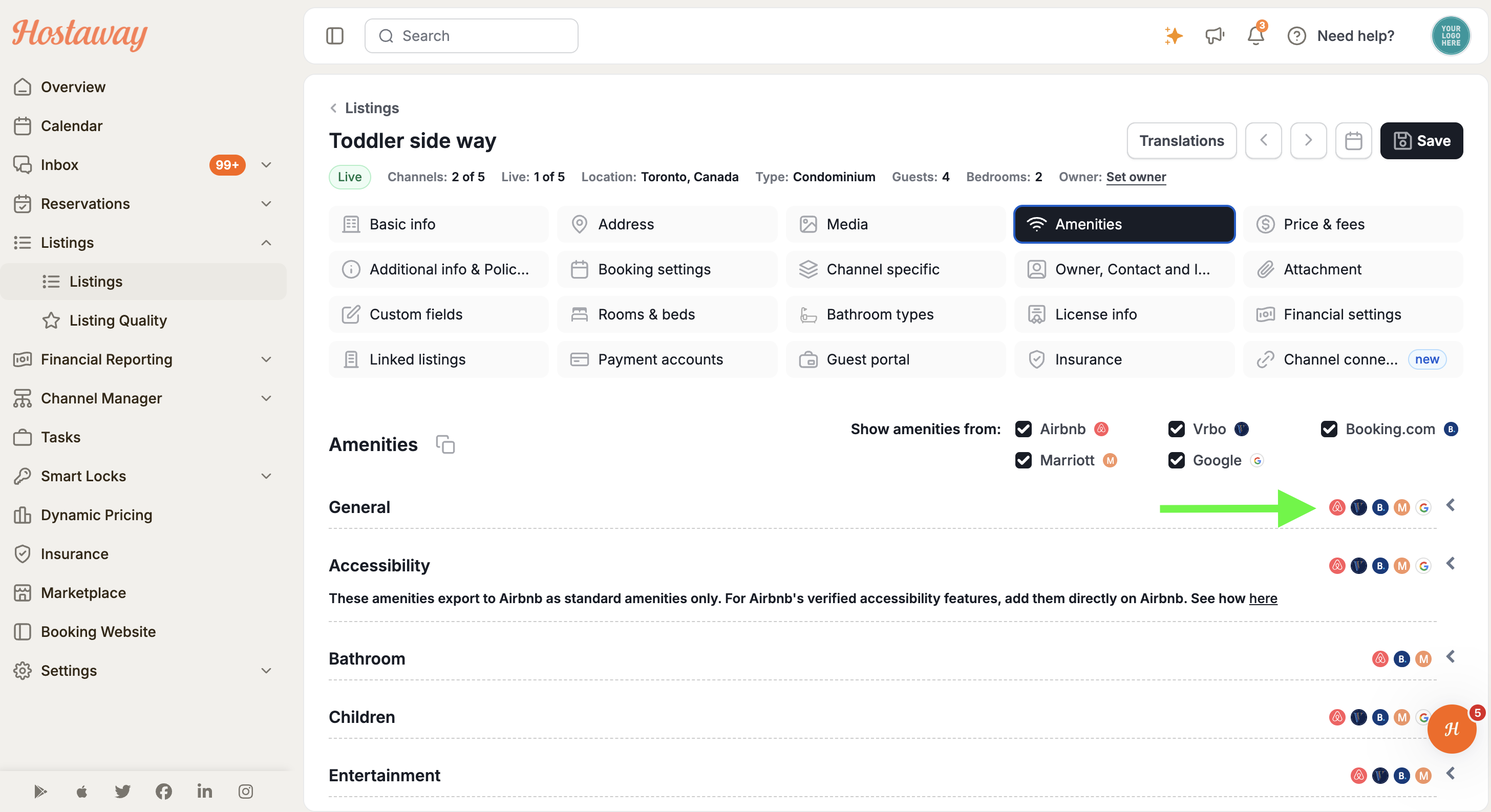Screen dimensions: 1491x812
Task: Open the orange Hostaway chat bubble
Action: tap(1452, 729)
